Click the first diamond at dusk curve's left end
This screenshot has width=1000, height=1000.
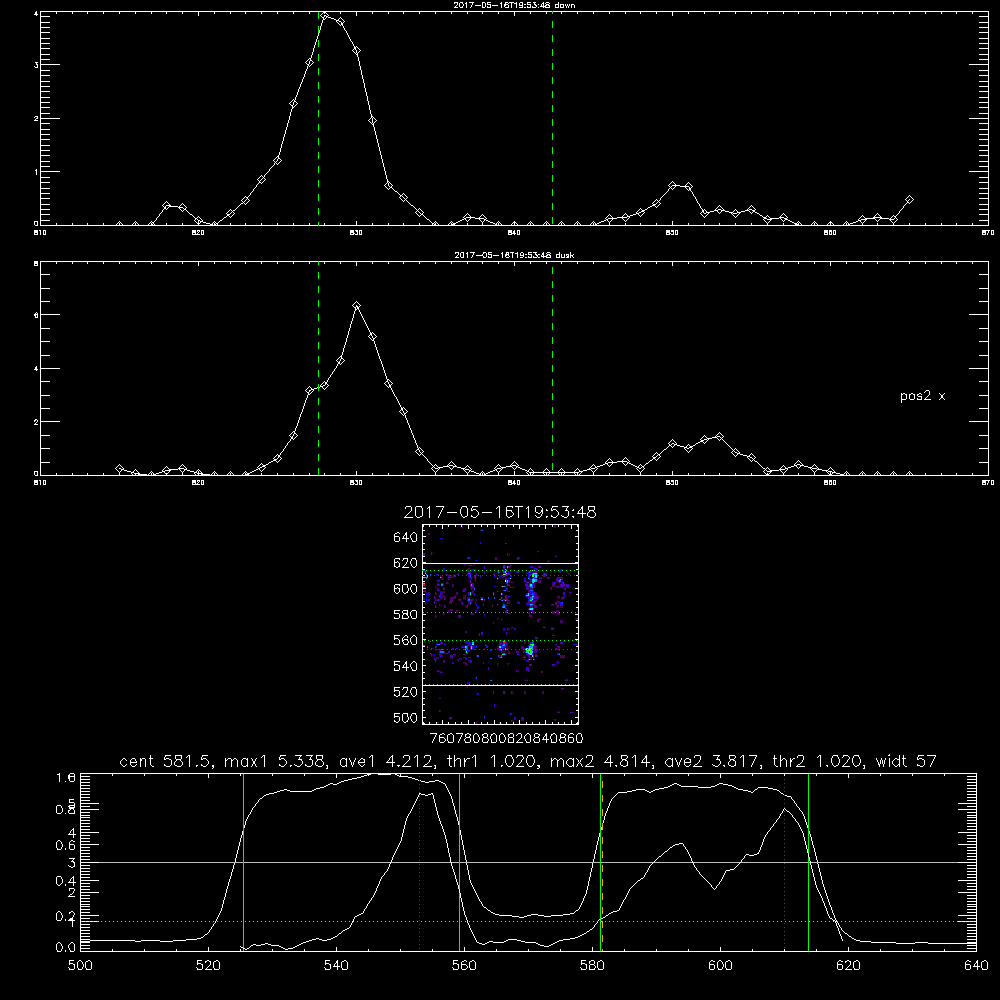(119, 468)
